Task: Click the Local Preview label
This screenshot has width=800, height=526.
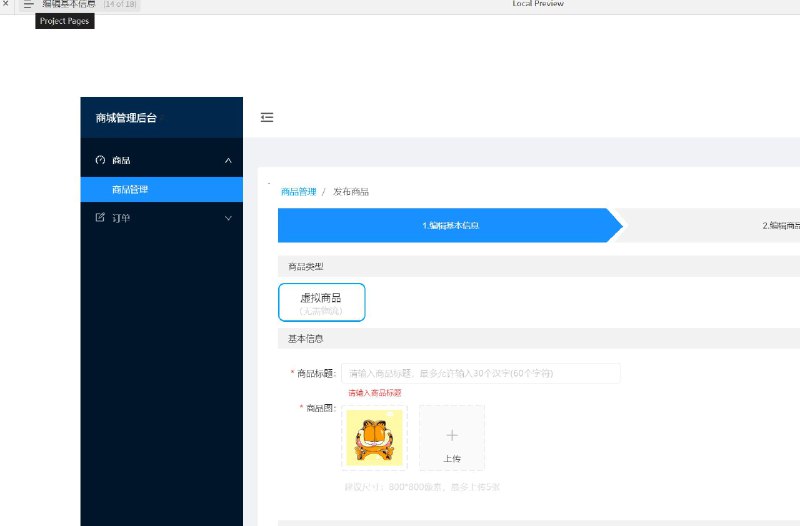Action: click(x=538, y=4)
